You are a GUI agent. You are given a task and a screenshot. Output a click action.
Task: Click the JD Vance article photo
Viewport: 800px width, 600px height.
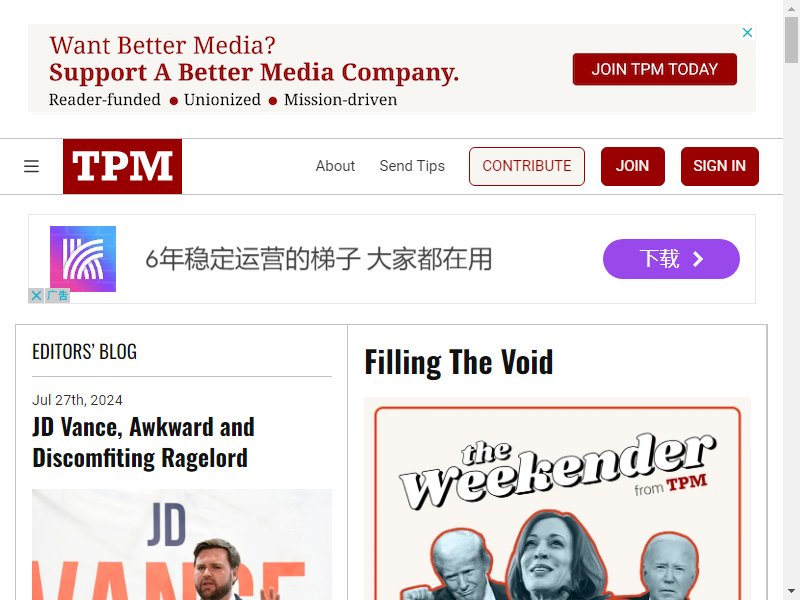click(x=182, y=544)
